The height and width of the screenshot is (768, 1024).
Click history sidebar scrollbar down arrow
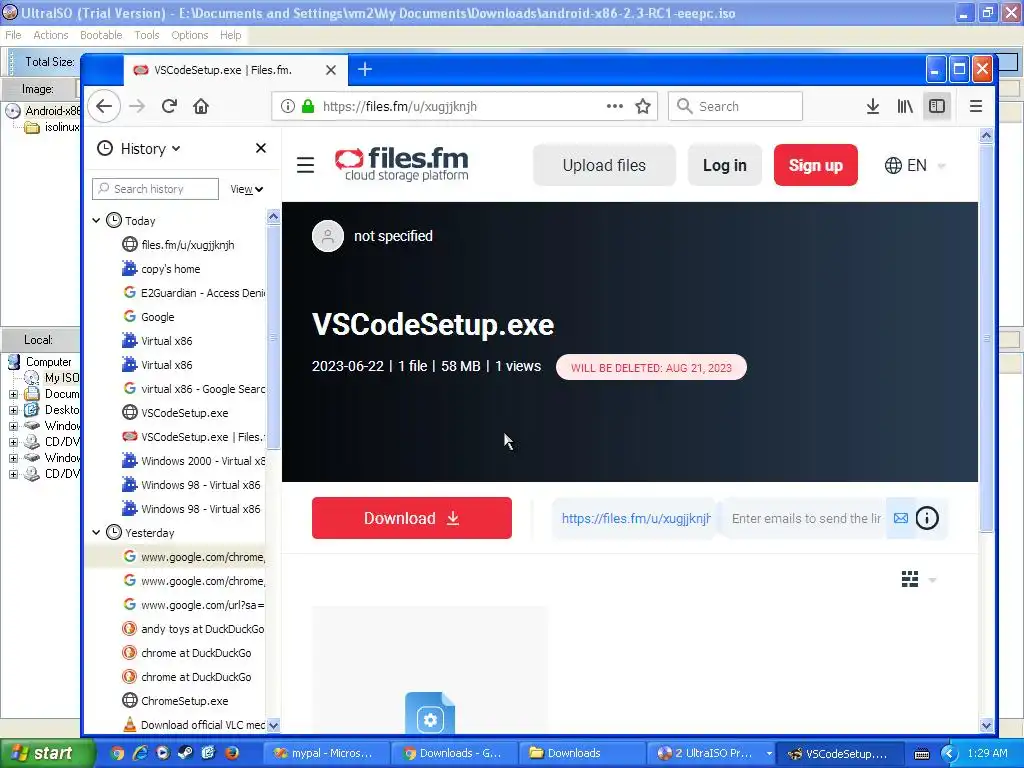[x=273, y=725]
